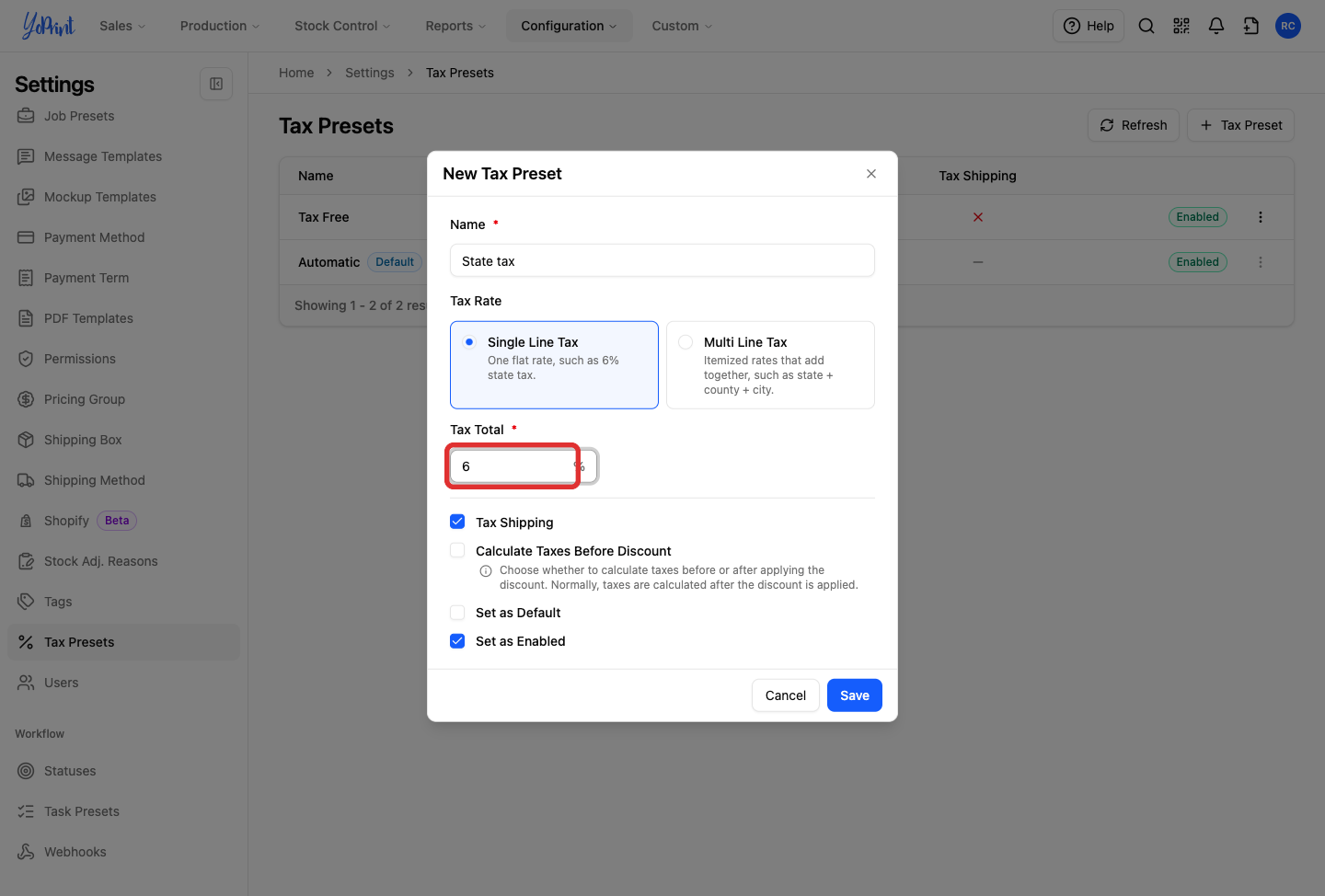The height and width of the screenshot is (896, 1325).
Task: Go to Home breadcrumb
Action: pyautogui.click(x=296, y=73)
